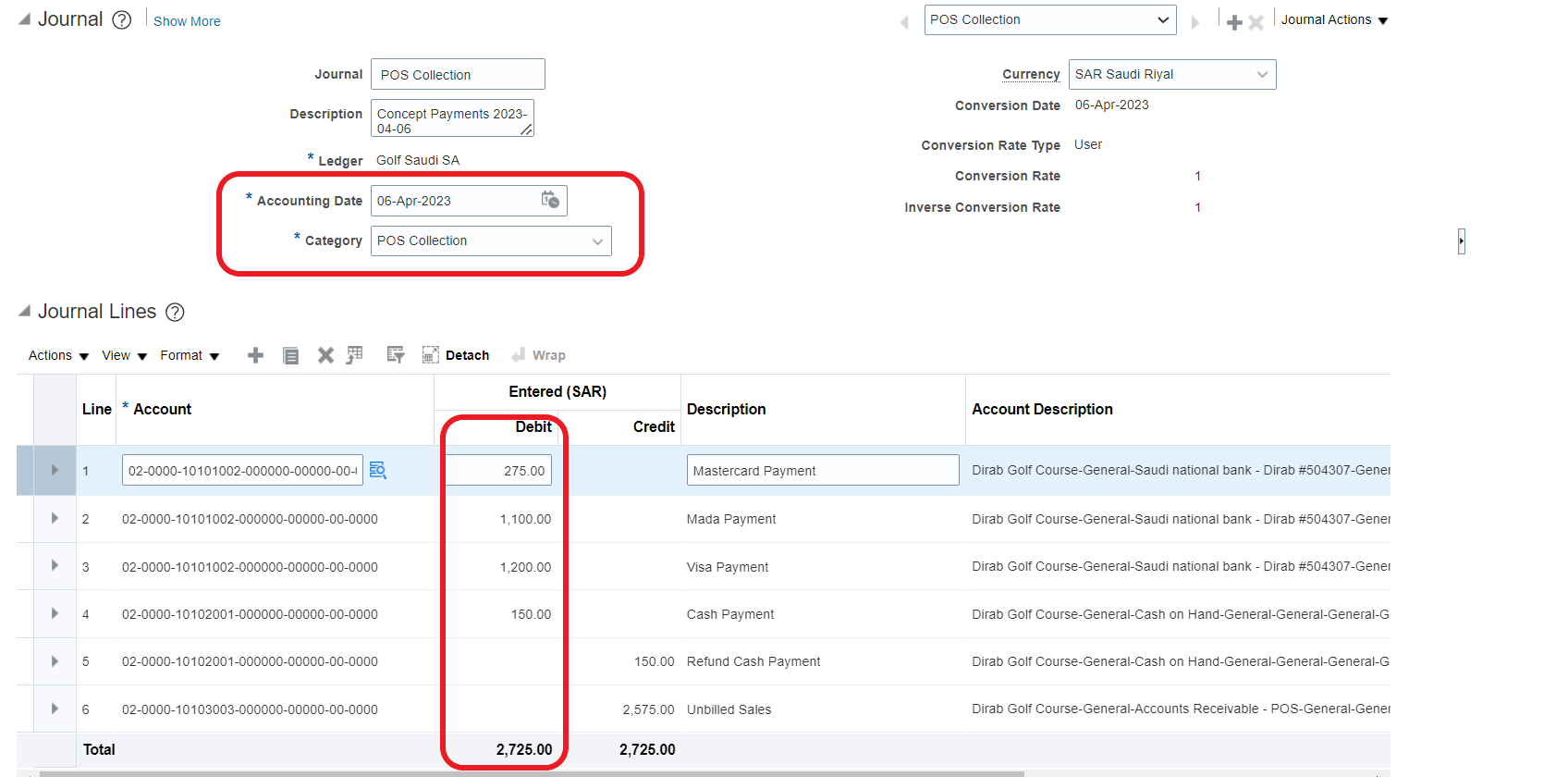Image resolution: width=1568 pixels, height=777 pixels.
Task: Click the journal Description text box
Action: coord(452,118)
